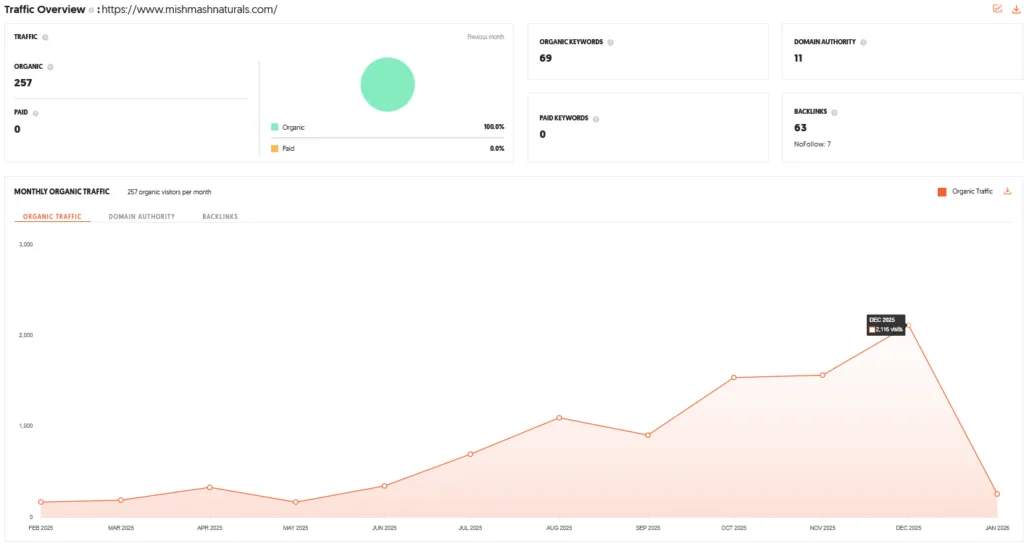This screenshot has height=546, width=1024.
Task: Select the Organic Traffic tab
Action: pyautogui.click(x=52, y=216)
